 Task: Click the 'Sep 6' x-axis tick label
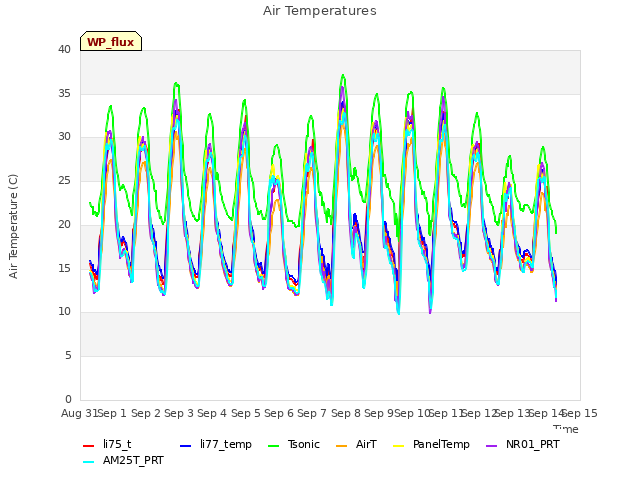point(279,413)
